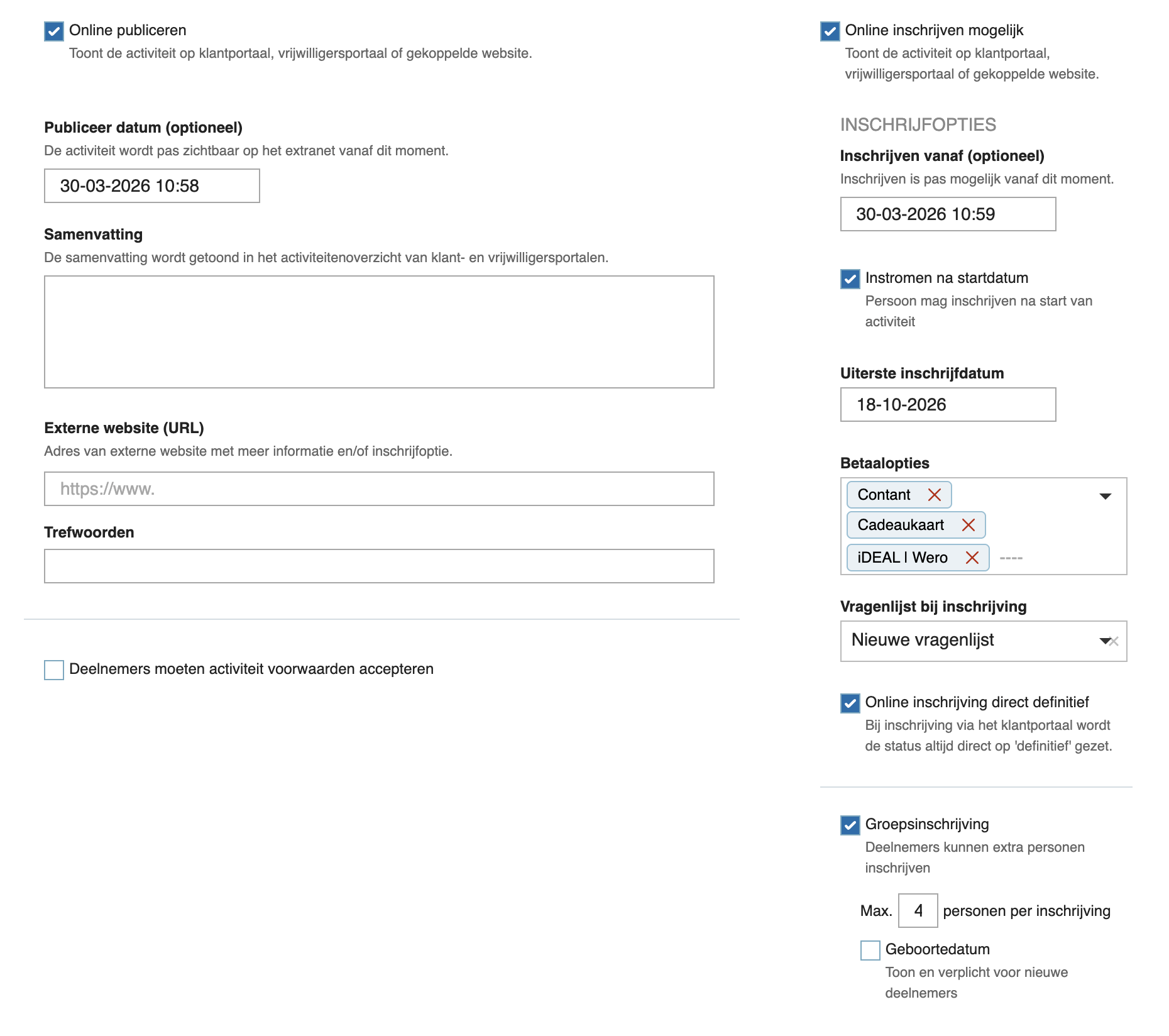Uncheck Online inschrijven mogelijk
This screenshot has width=1169, height=1036.
pyautogui.click(x=830, y=31)
